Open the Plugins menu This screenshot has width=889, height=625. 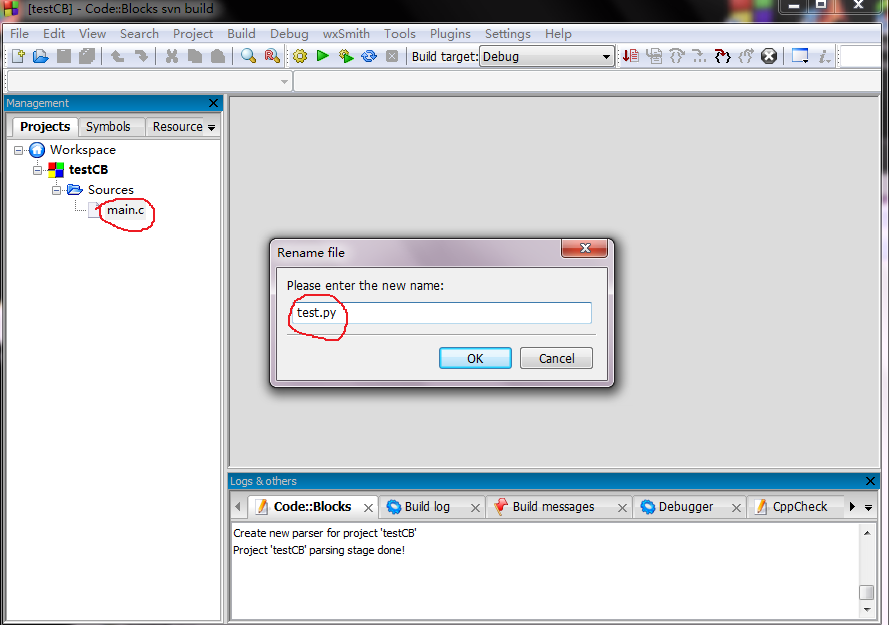click(x=450, y=33)
